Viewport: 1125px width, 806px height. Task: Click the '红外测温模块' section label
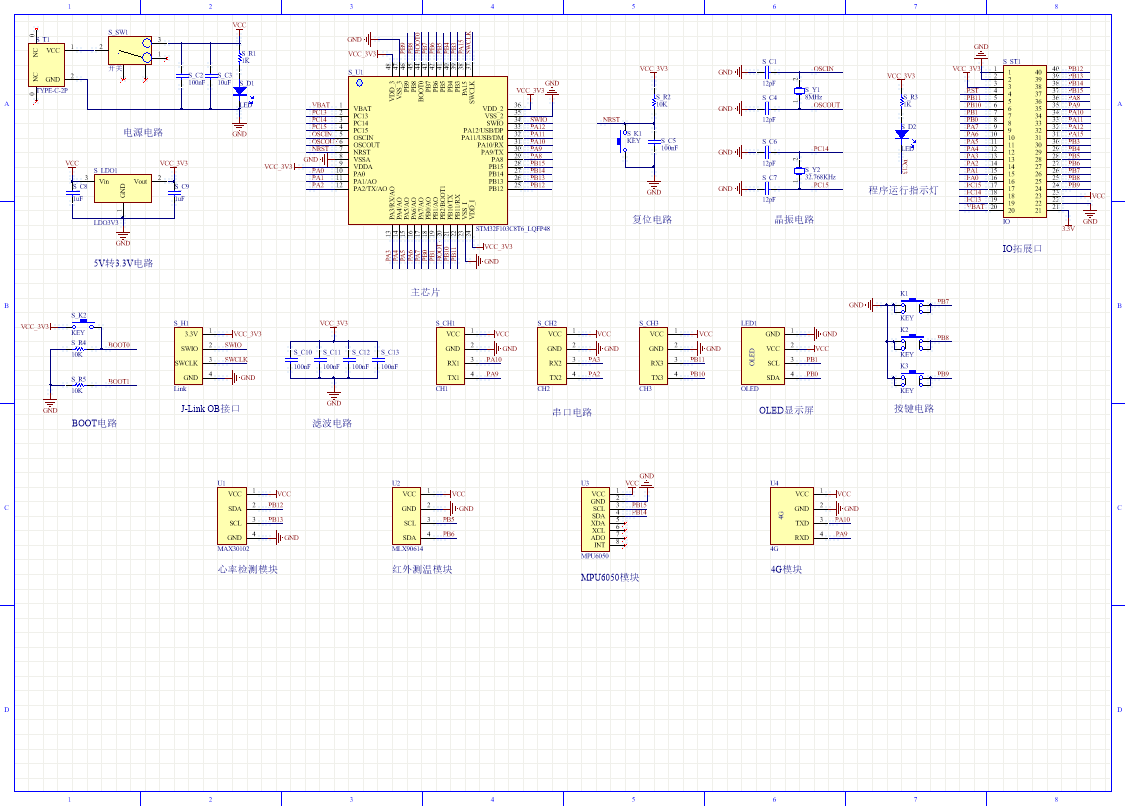coord(422,569)
